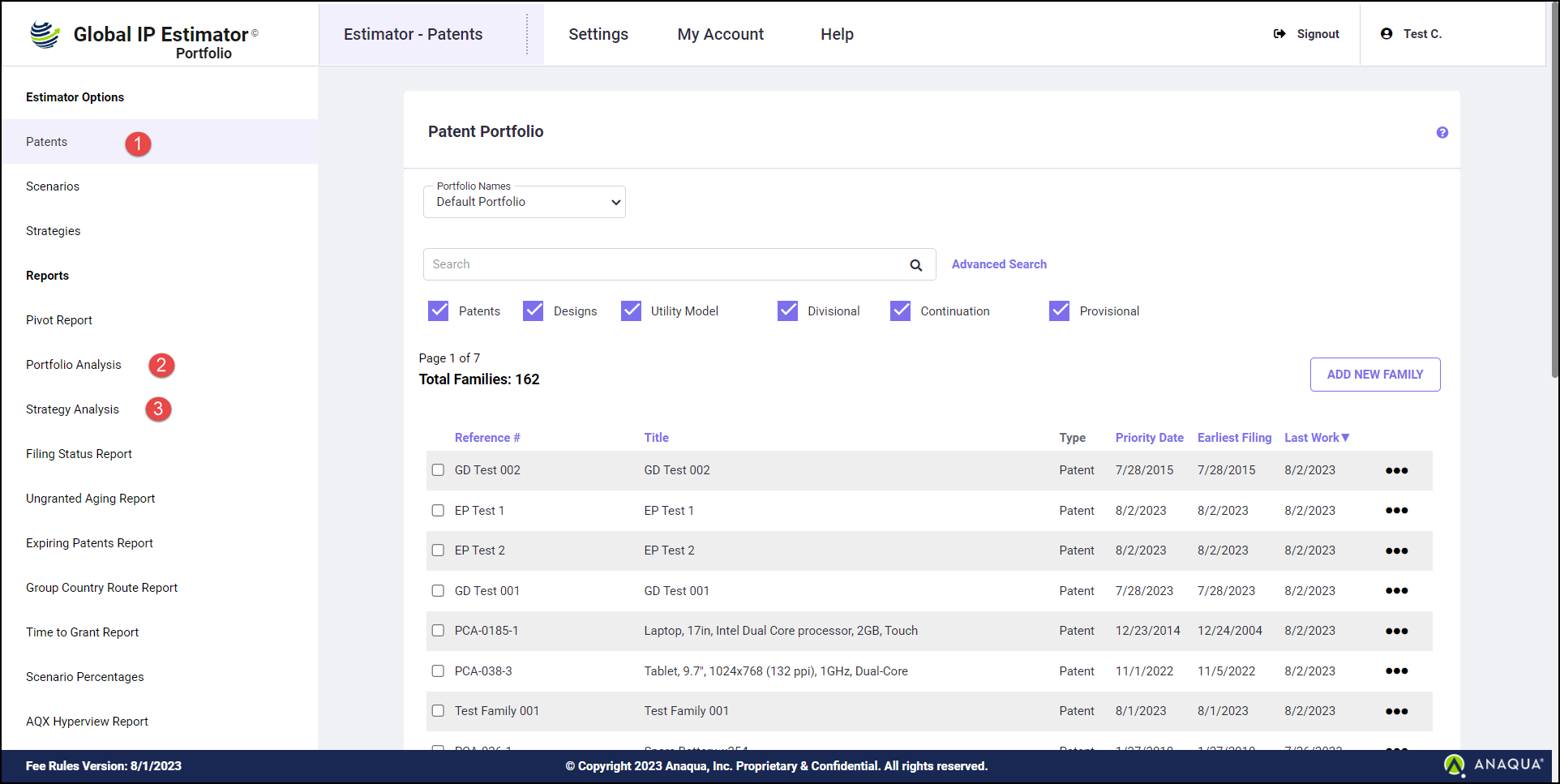Open three-dot menu for PCA-0185-1 row

point(1395,632)
